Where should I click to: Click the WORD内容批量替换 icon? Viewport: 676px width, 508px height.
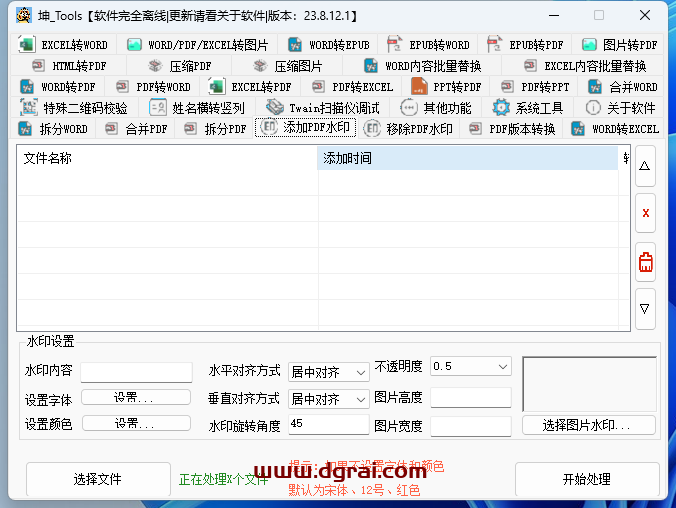(371, 66)
